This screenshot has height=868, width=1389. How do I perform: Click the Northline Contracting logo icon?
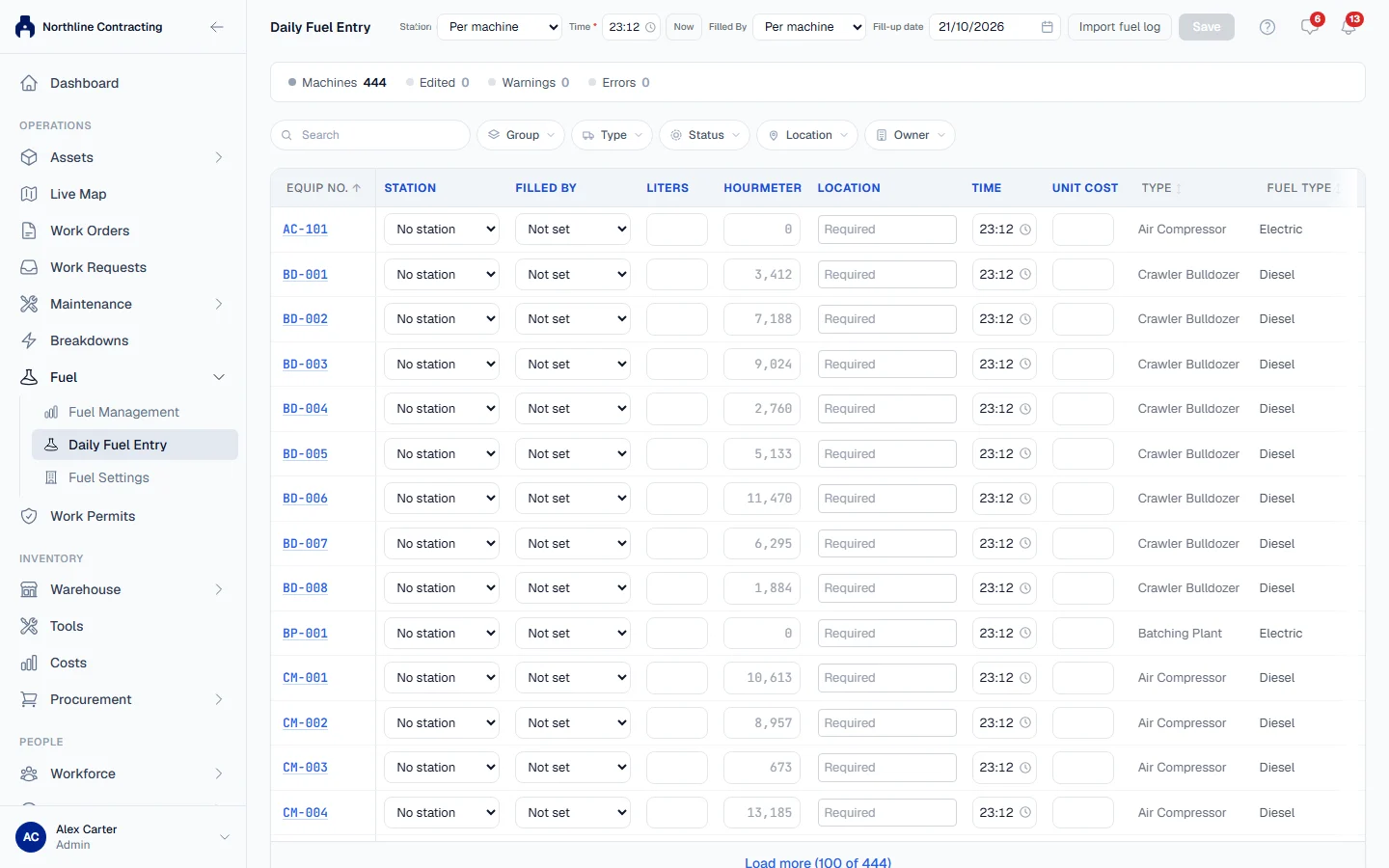click(x=25, y=27)
